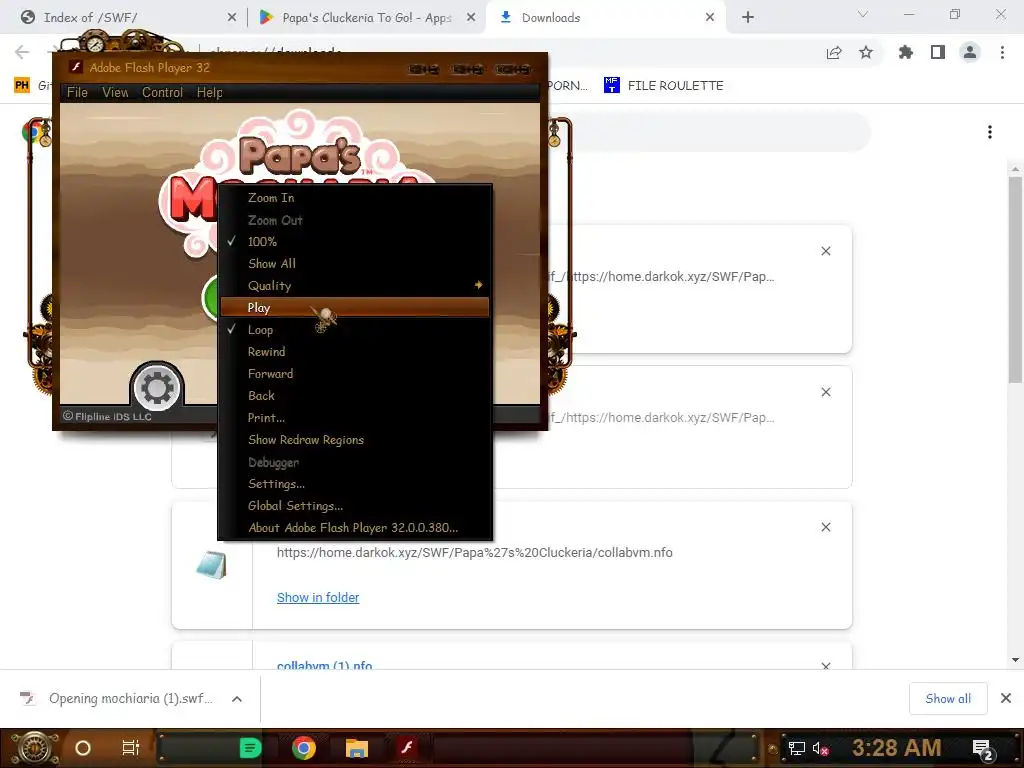This screenshot has height=768, width=1024.
Task: Close the download shelf at the bottom
Action: click(1006, 699)
